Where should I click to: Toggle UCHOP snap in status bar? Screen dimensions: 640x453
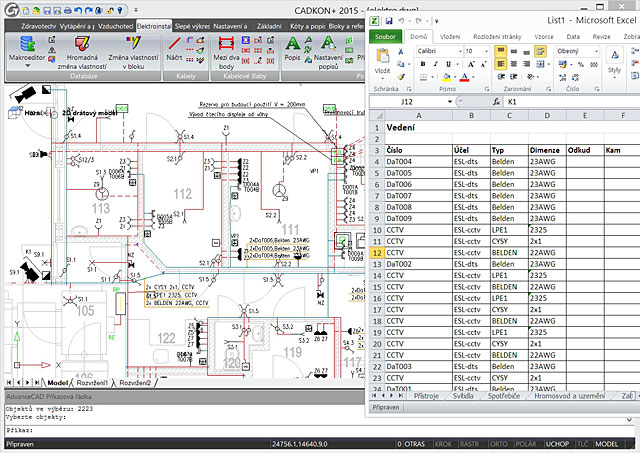557,444
